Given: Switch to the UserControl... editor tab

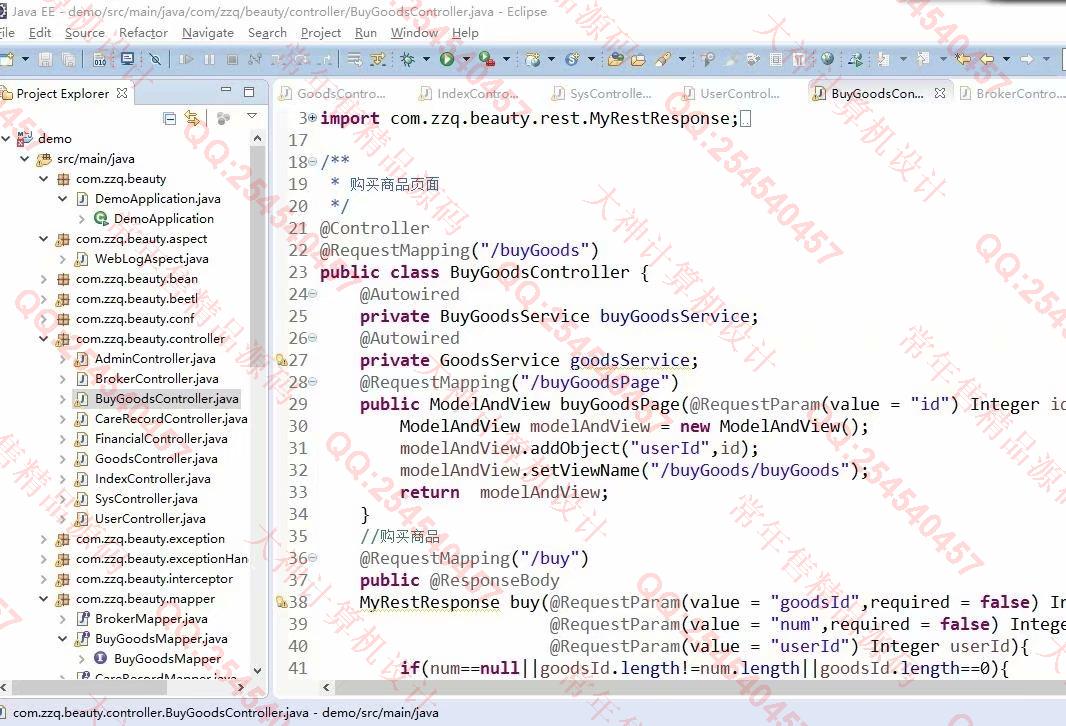Looking at the screenshot, I should coord(733,94).
